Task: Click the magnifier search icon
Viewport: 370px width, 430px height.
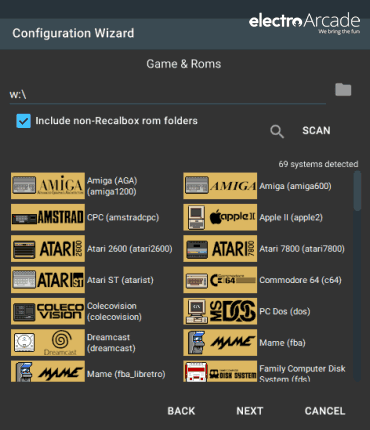Action: [x=277, y=131]
